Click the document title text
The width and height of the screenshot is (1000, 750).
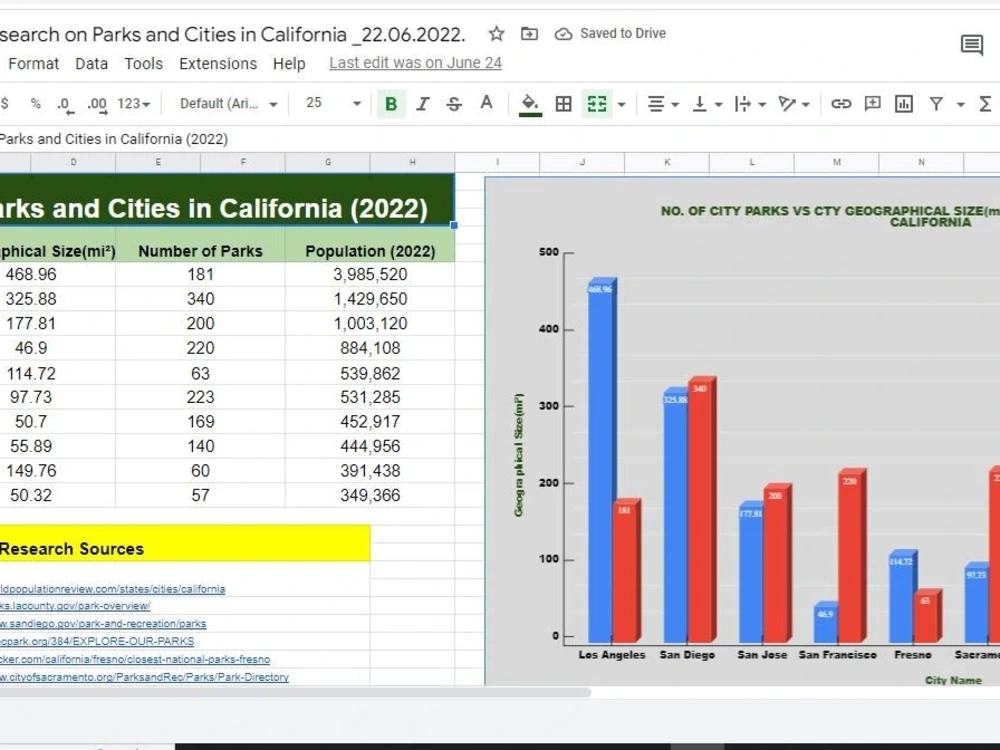(232, 34)
